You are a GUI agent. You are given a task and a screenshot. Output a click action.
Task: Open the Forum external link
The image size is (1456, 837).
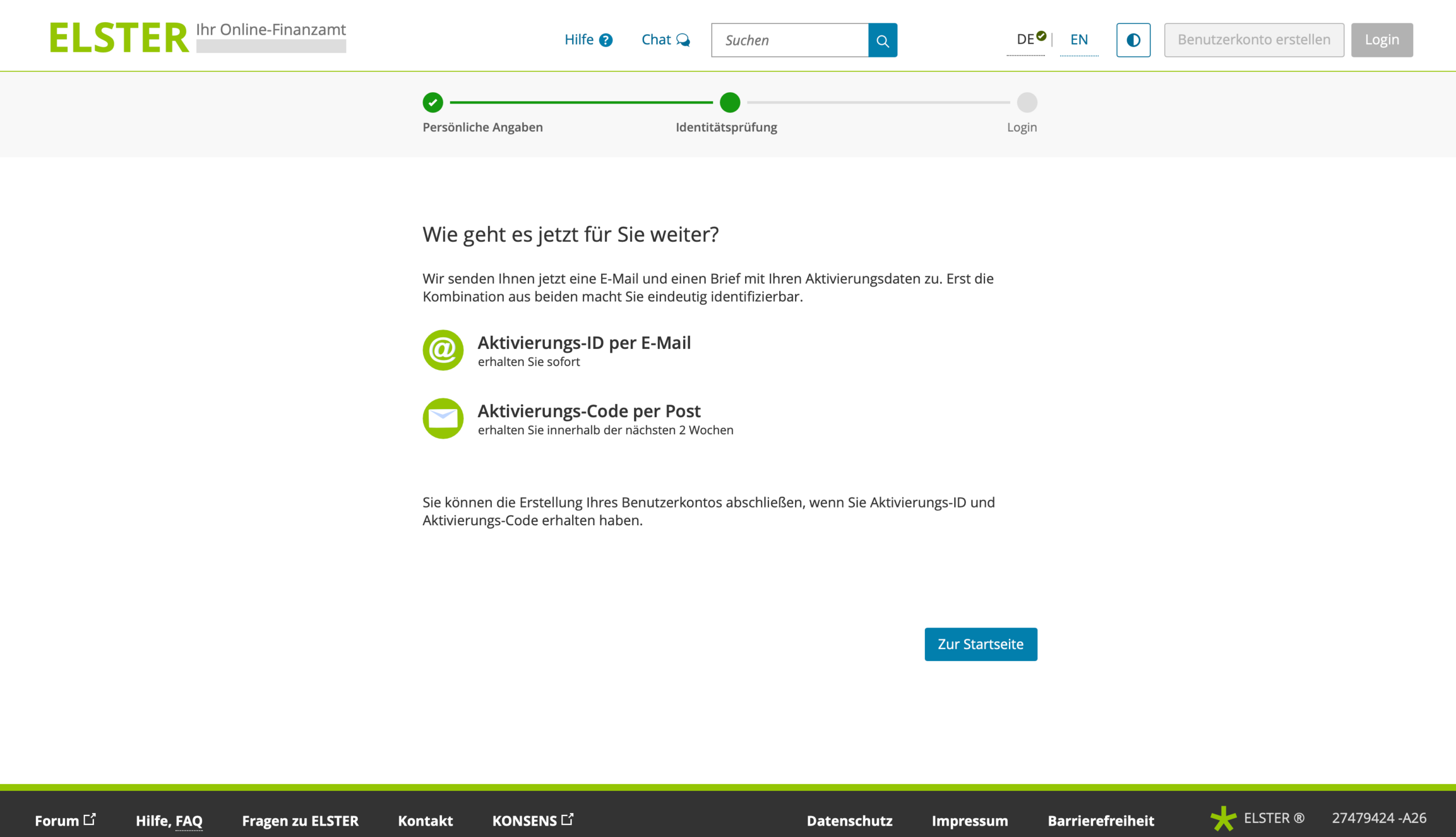[x=65, y=820]
